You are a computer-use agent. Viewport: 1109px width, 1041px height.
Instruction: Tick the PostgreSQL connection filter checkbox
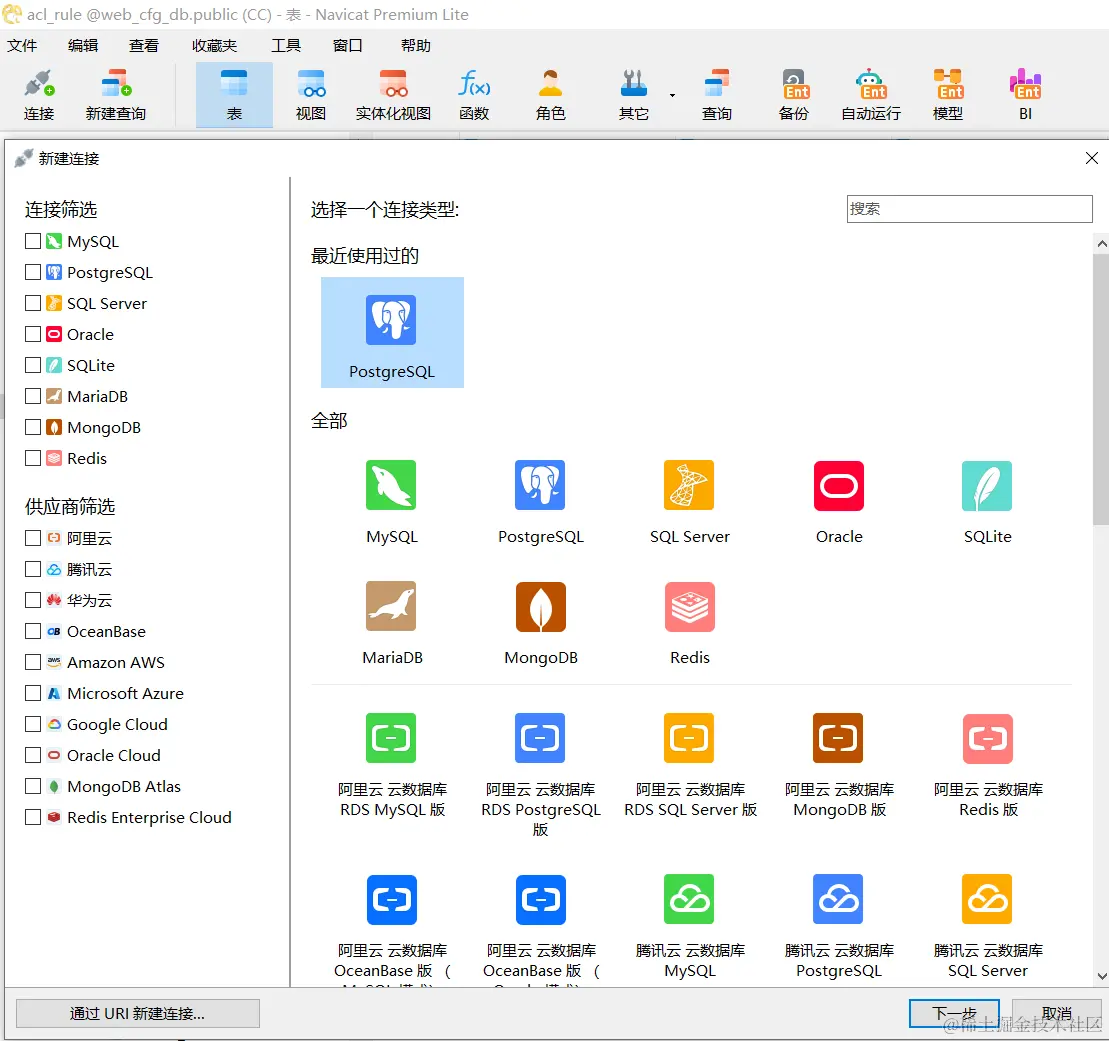(33, 272)
